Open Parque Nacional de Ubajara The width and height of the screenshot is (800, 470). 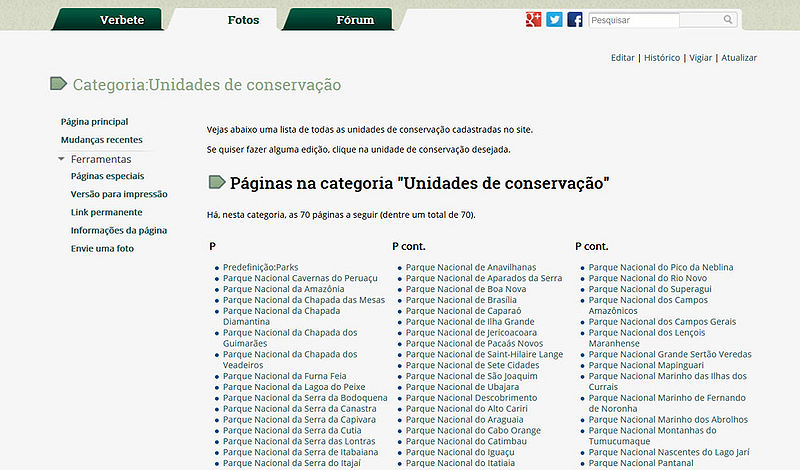point(462,387)
